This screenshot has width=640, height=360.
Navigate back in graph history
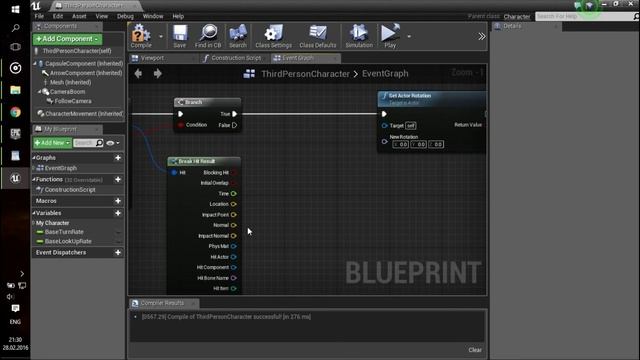pyautogui.click(x=138, y=73)
